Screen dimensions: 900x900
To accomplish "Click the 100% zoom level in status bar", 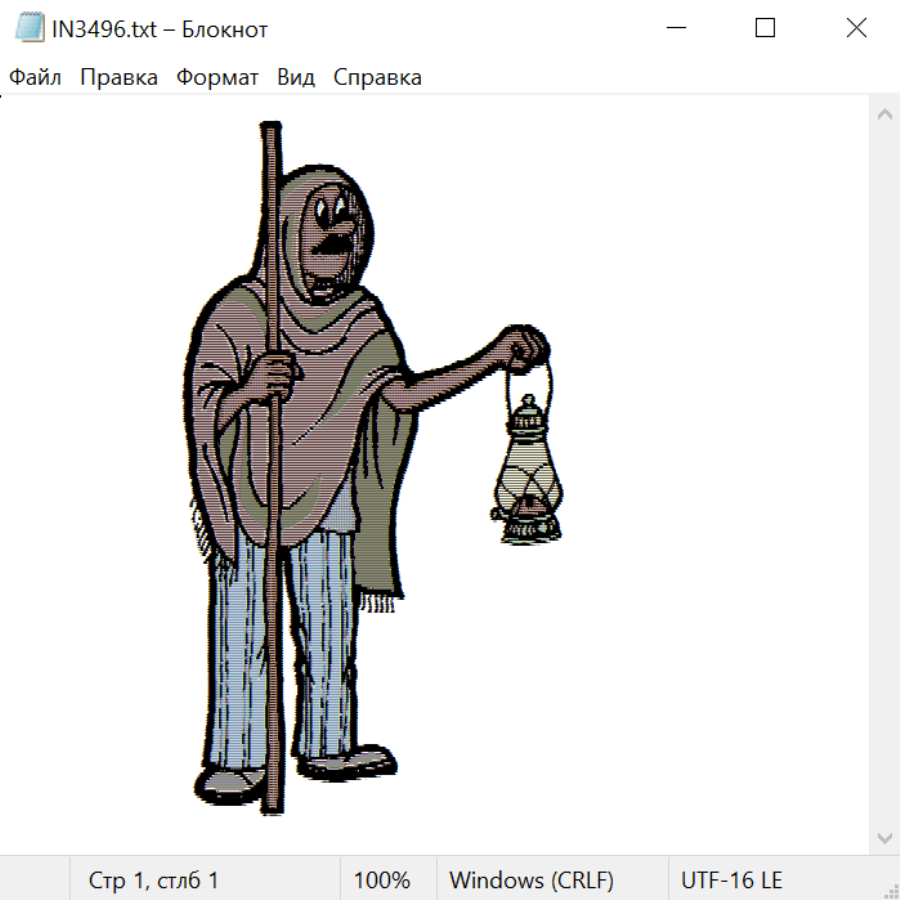I will point(382,880).
